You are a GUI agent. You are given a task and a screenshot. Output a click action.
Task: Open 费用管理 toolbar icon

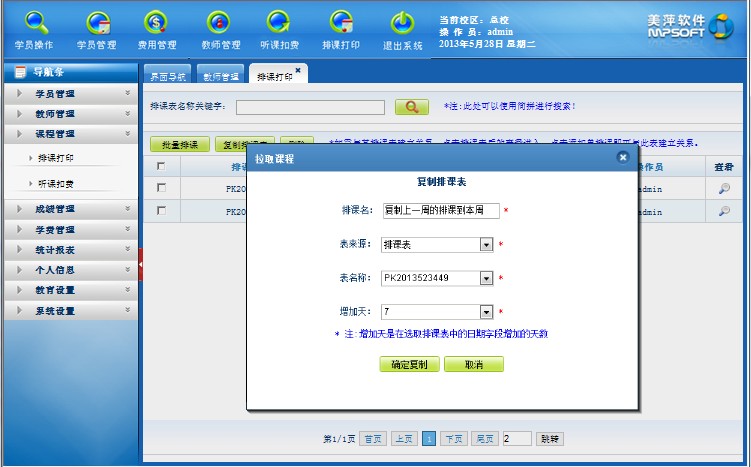pos(157,24)
